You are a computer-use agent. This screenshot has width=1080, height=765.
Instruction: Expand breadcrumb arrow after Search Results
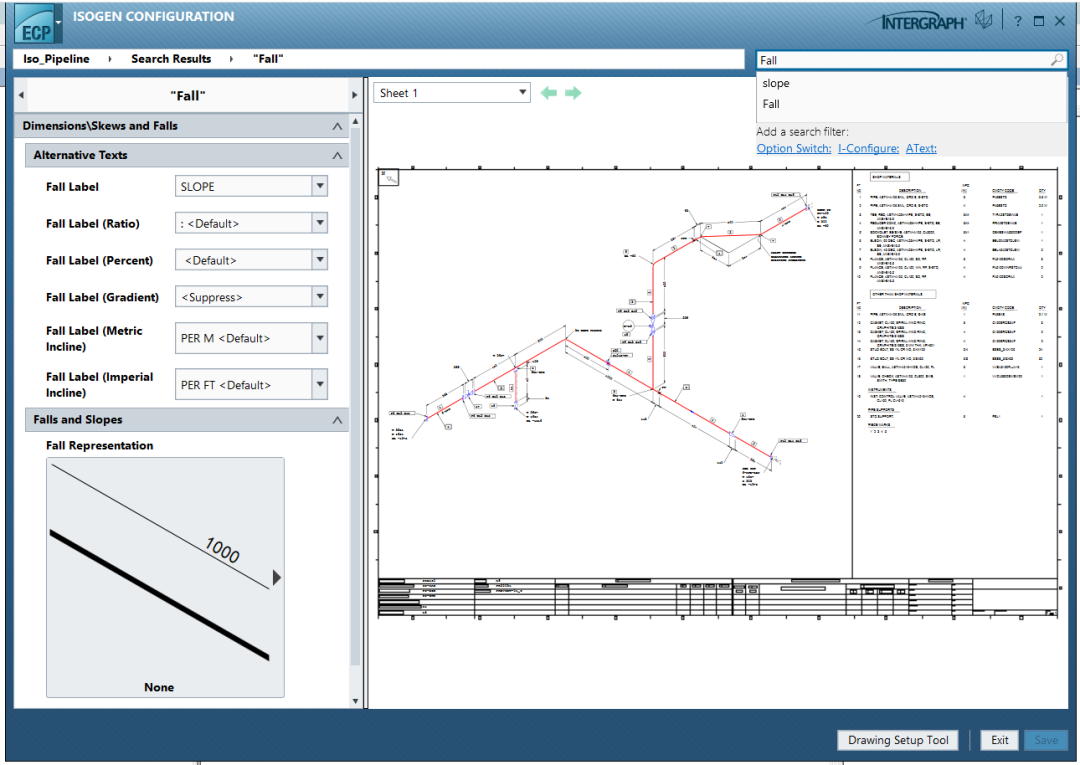point(231,59)
